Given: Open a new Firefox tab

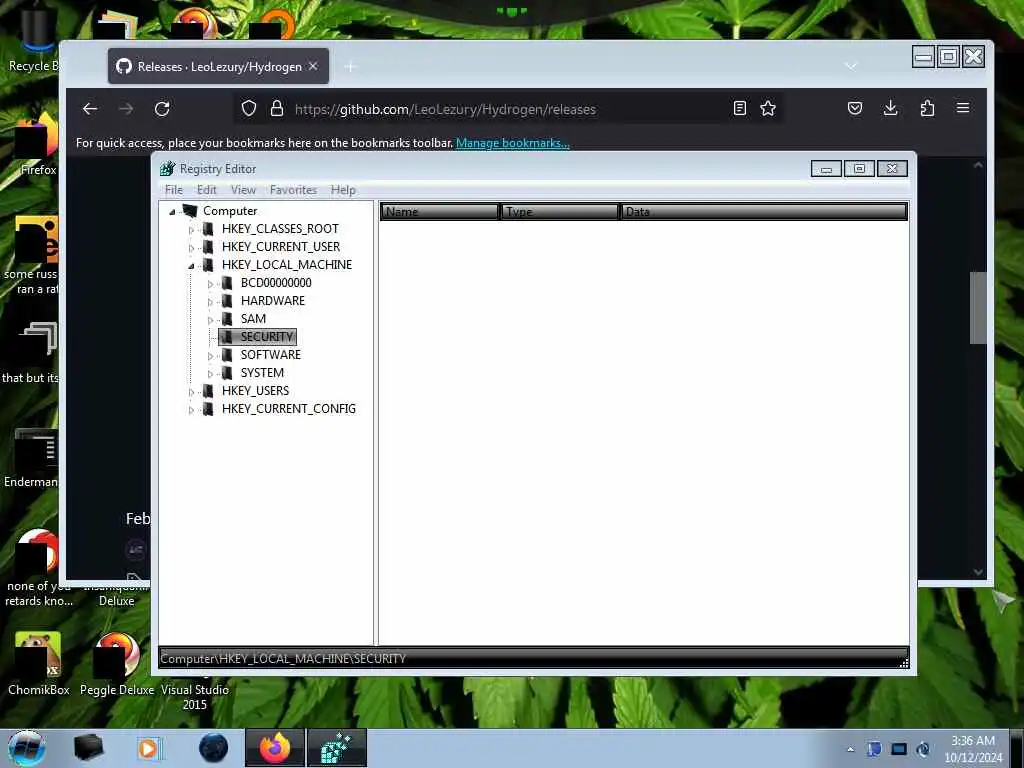Looking at the screenshot, I should tap(351, 67).
